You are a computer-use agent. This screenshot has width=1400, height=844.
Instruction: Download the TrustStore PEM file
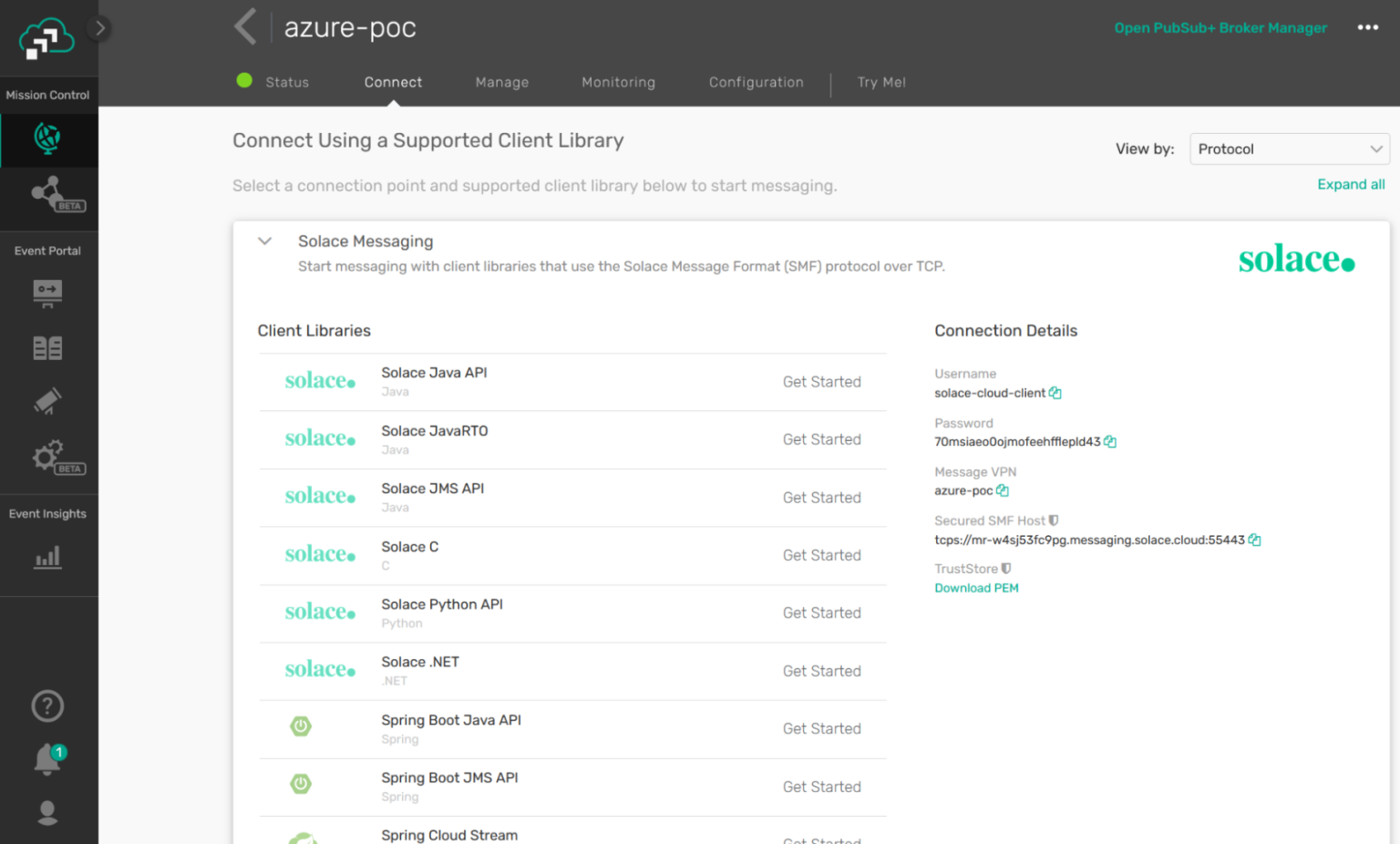click(976, 588)
